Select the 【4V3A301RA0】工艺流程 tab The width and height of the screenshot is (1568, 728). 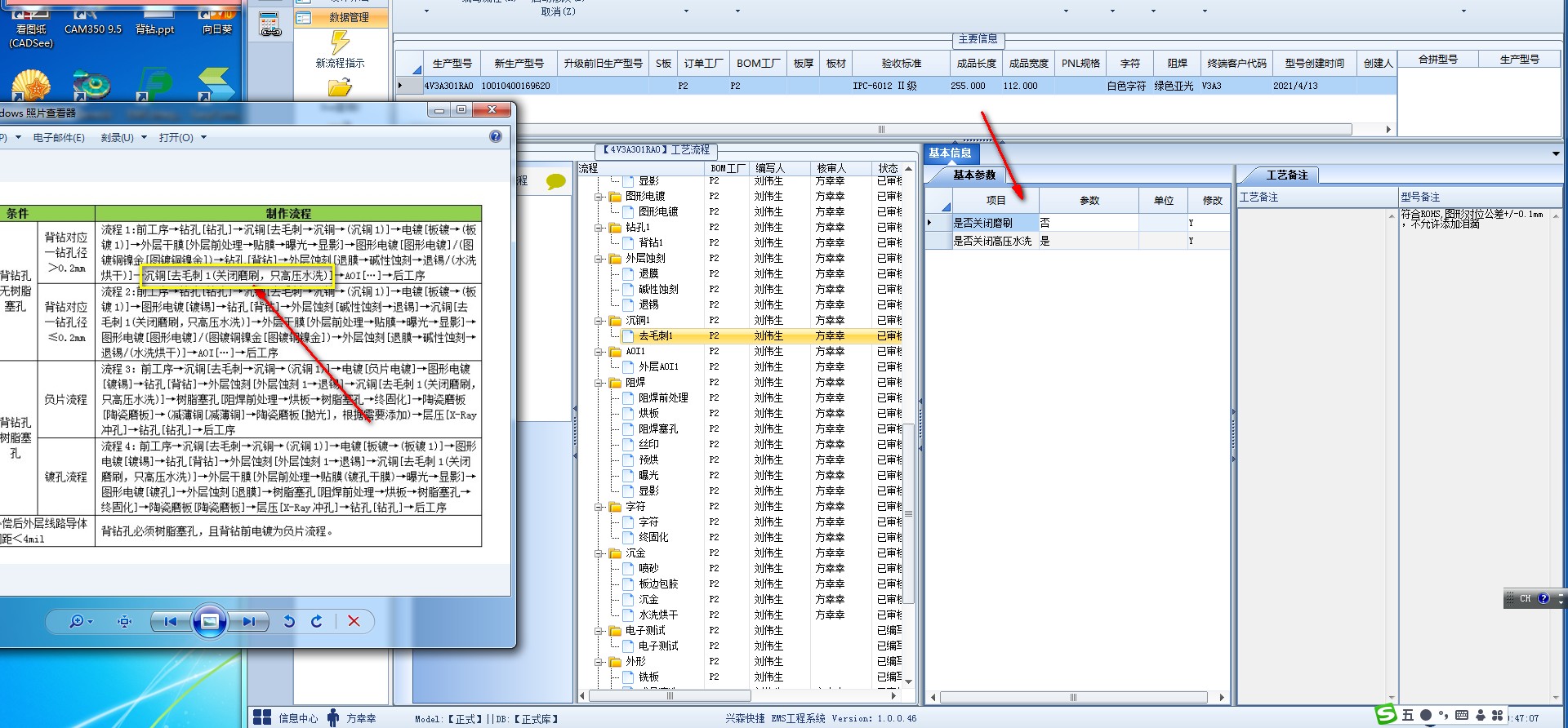pos(657,150)
